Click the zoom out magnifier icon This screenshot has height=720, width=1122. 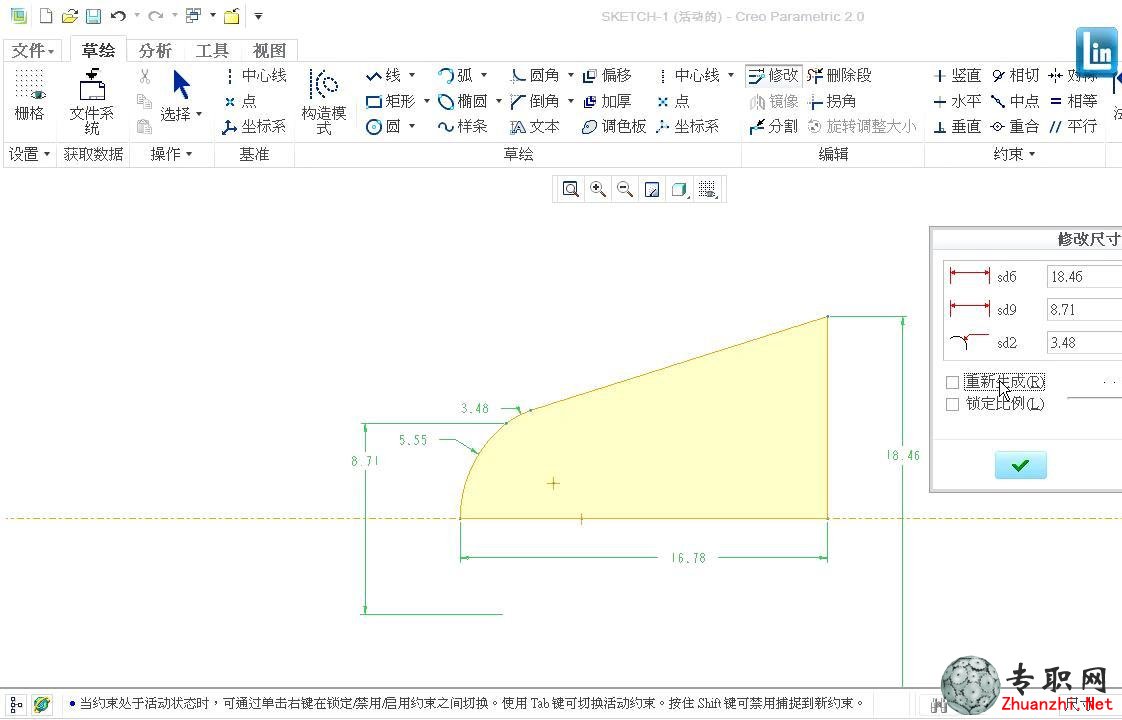tap(625, 189)
